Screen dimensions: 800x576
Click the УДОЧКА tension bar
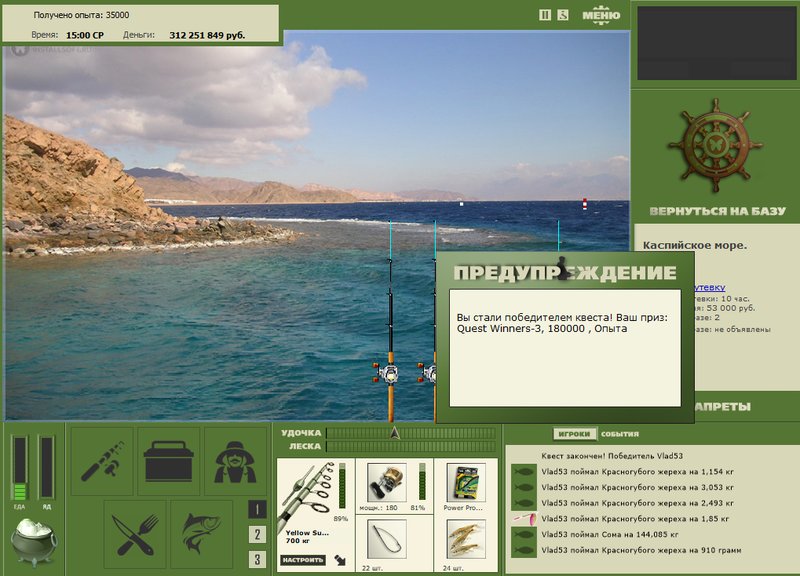pos(411,433)
